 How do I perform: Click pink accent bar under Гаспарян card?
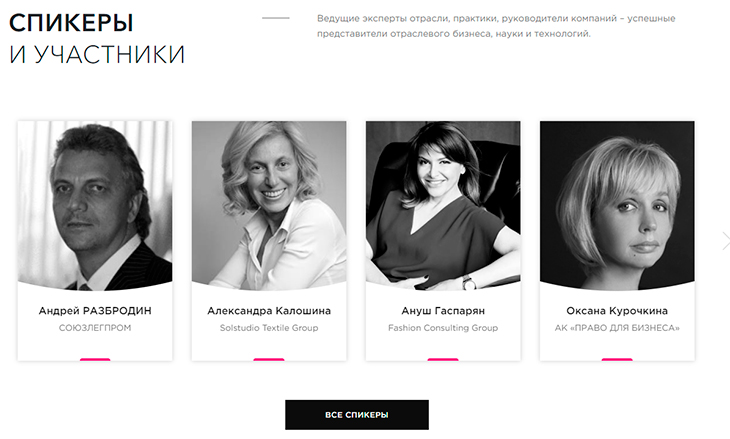pos(443,359)
